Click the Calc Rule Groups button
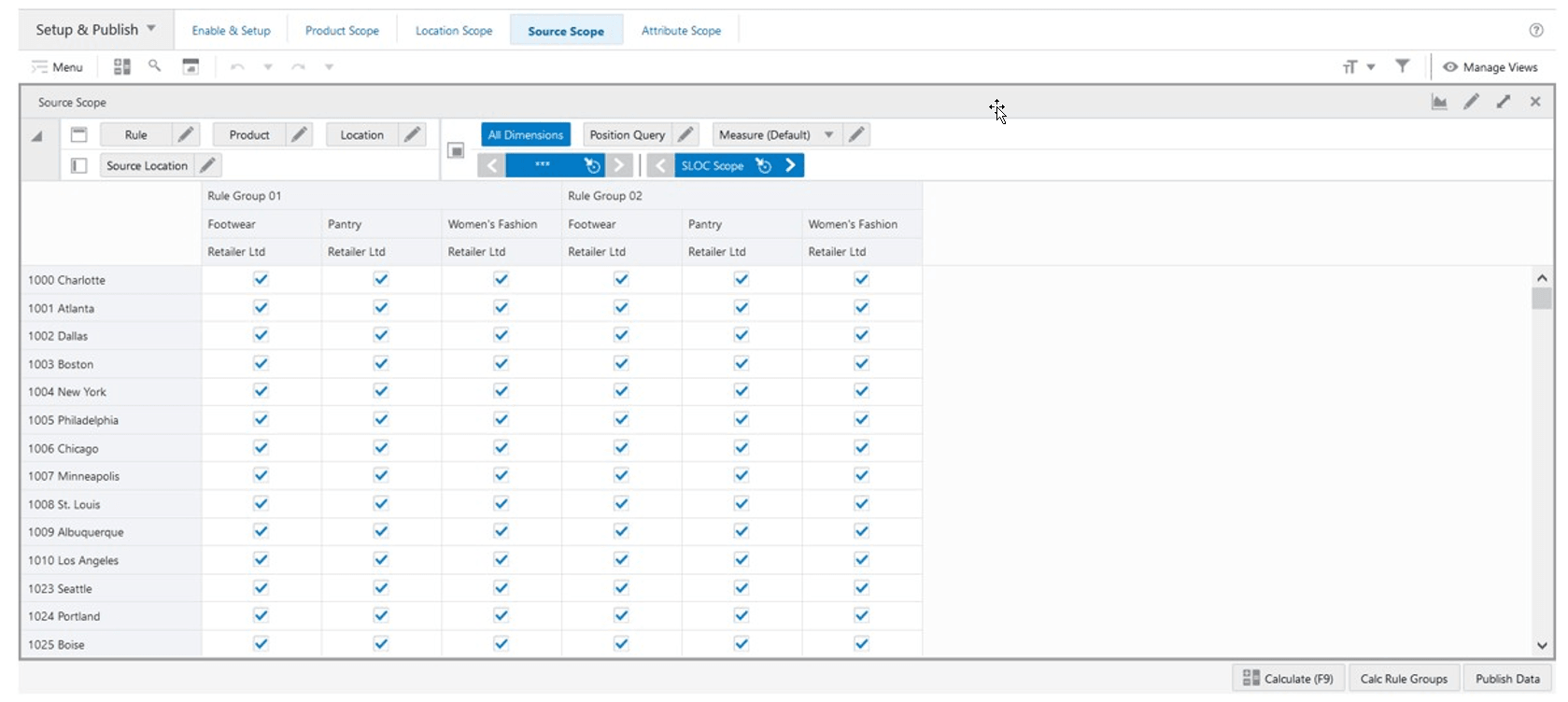Screen dimensions: 1568x702 coord(1404,679)
